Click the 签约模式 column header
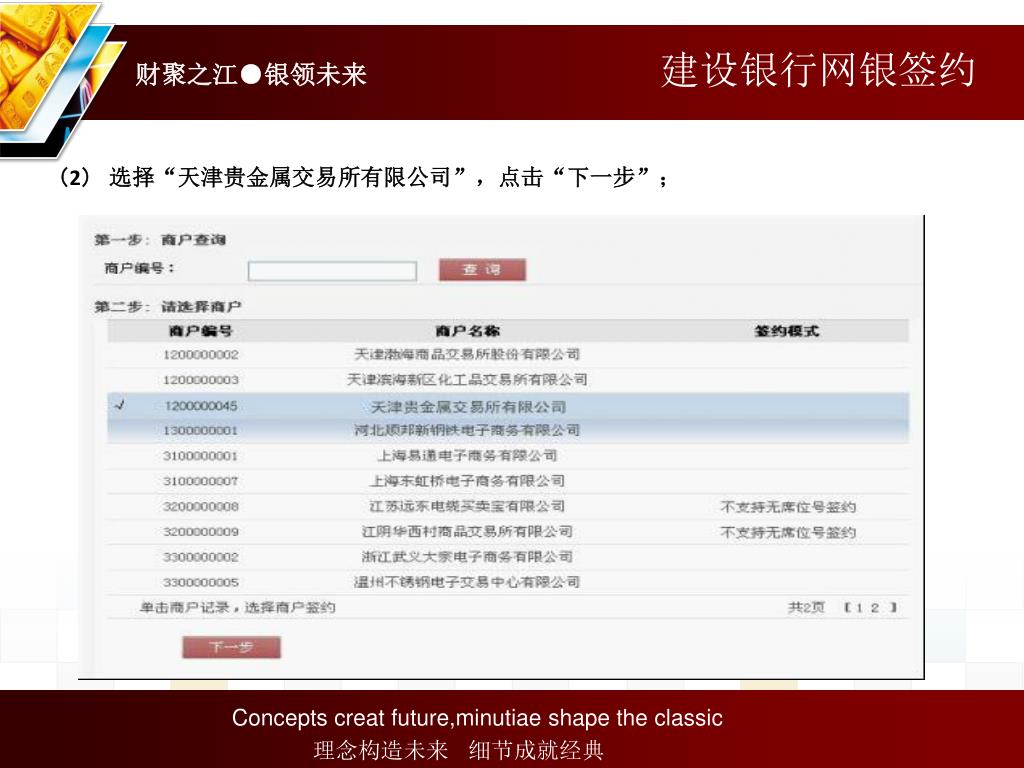Screen dimensions: 1024x768 [787, 331]
